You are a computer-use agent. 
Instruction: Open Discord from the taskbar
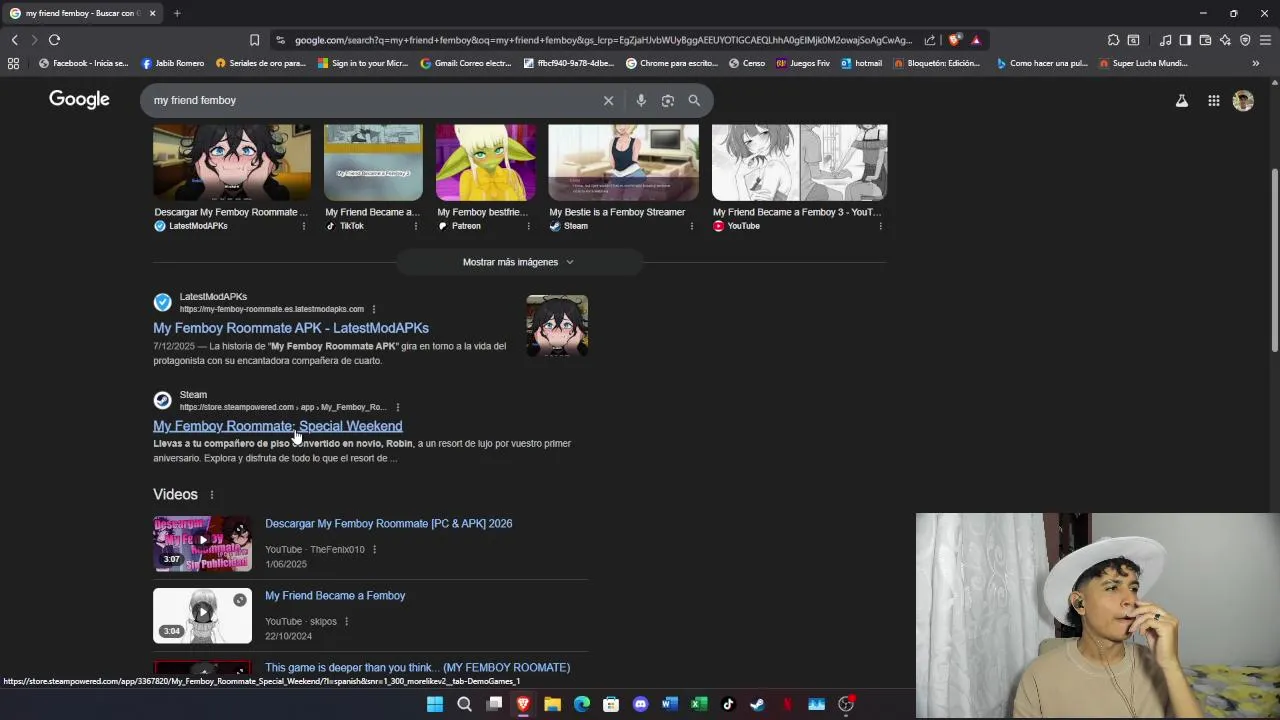coord(641,704)
